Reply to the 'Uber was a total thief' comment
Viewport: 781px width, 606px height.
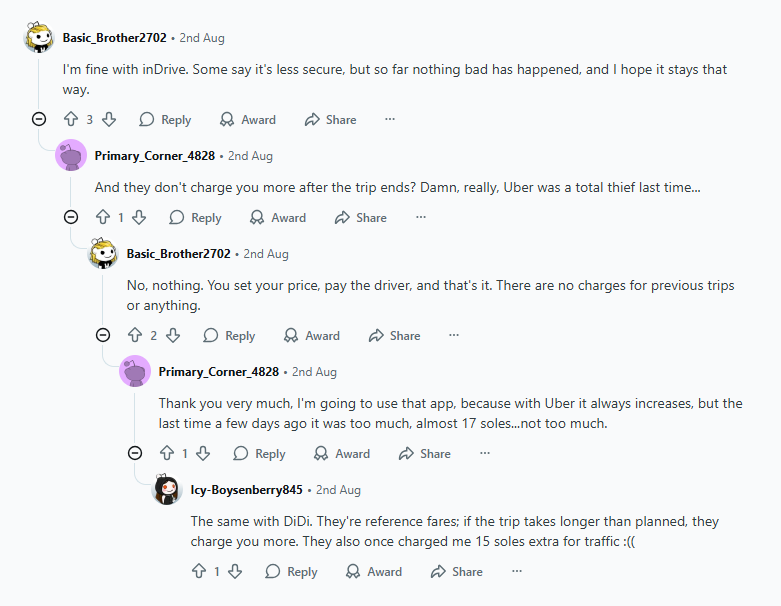[x=196, y=217]
